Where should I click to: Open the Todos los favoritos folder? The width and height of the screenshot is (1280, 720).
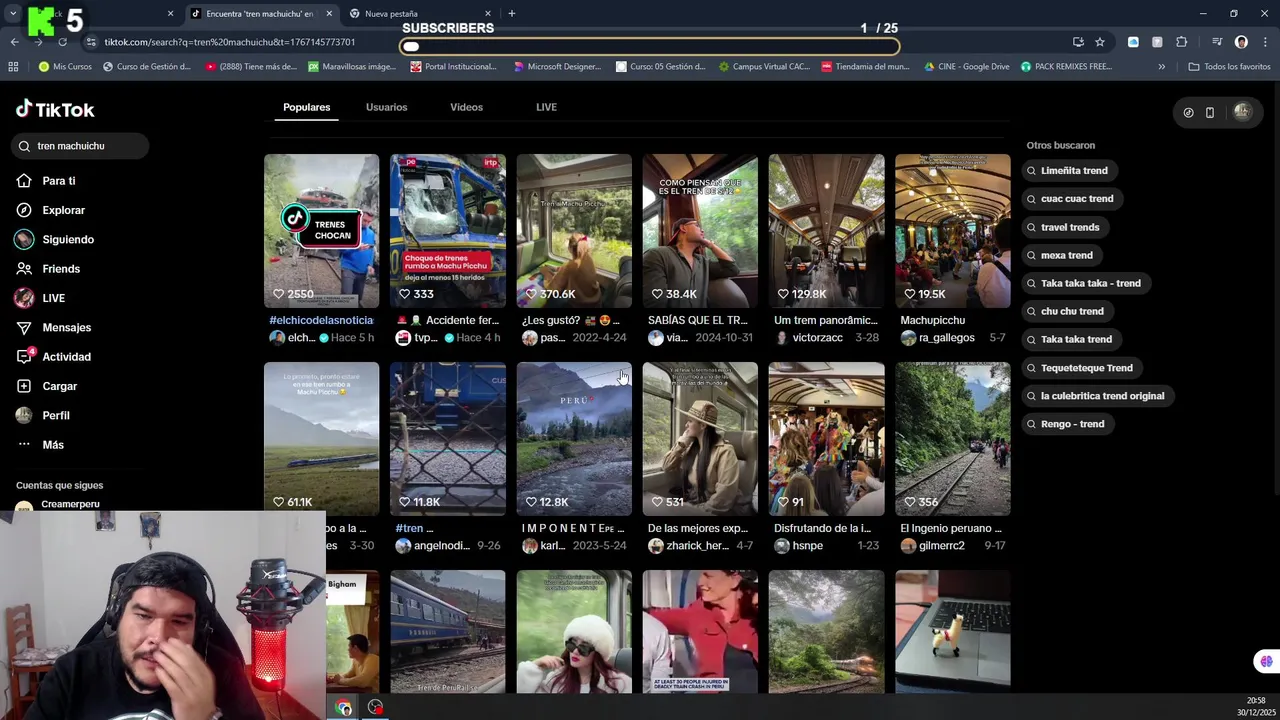[x=1229, y=67]
